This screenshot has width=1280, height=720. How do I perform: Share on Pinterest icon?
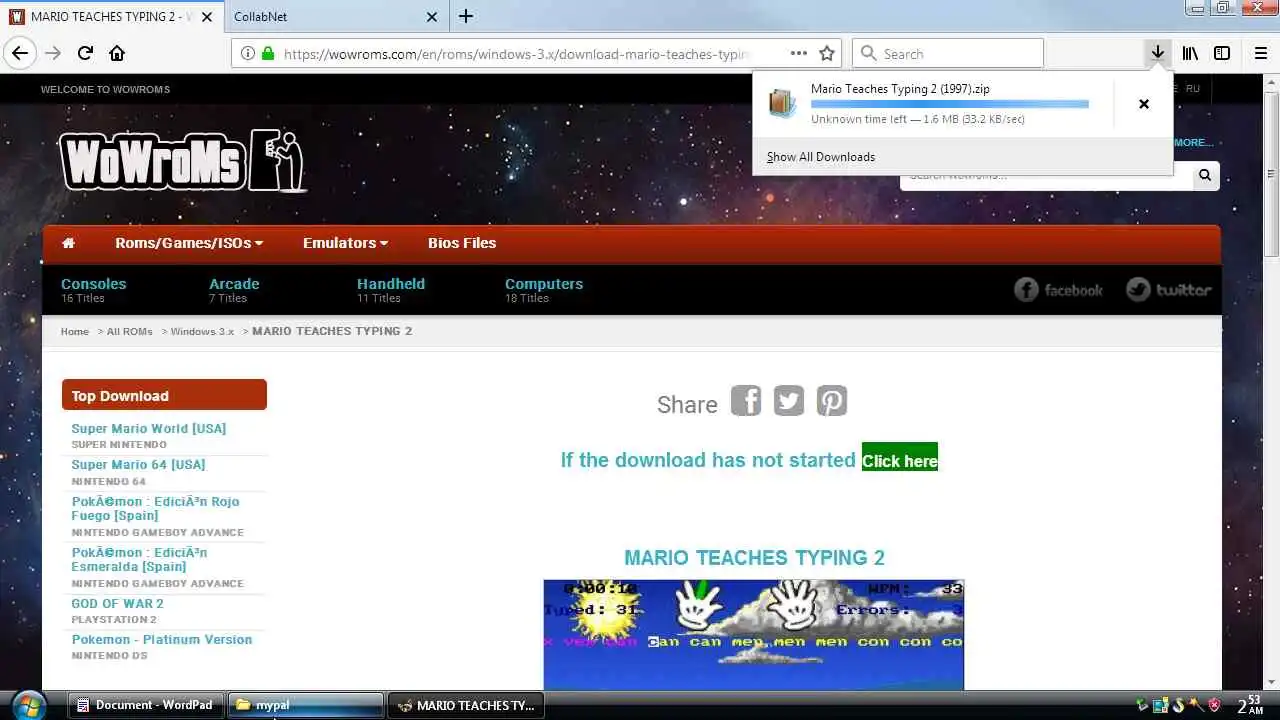(x=832, y=400)
